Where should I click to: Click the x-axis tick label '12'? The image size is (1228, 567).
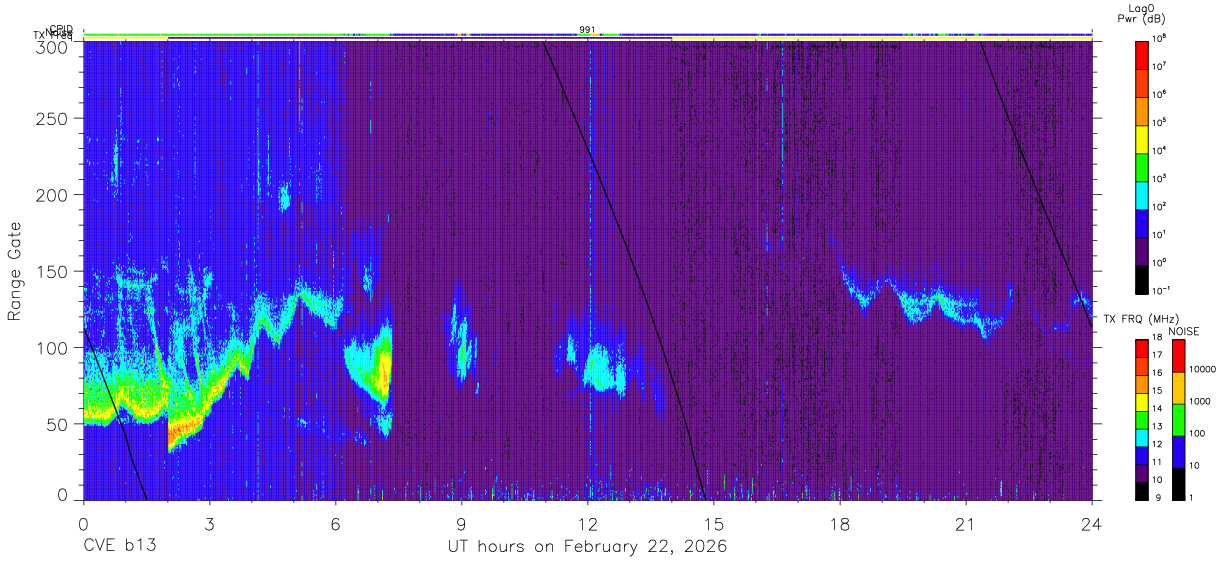click(587, 524)
